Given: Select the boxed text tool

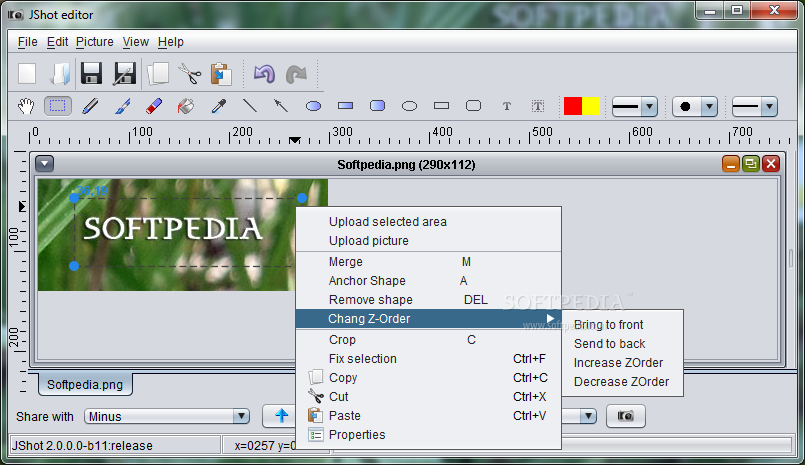Looking at the screenshot, I should 538,106.
